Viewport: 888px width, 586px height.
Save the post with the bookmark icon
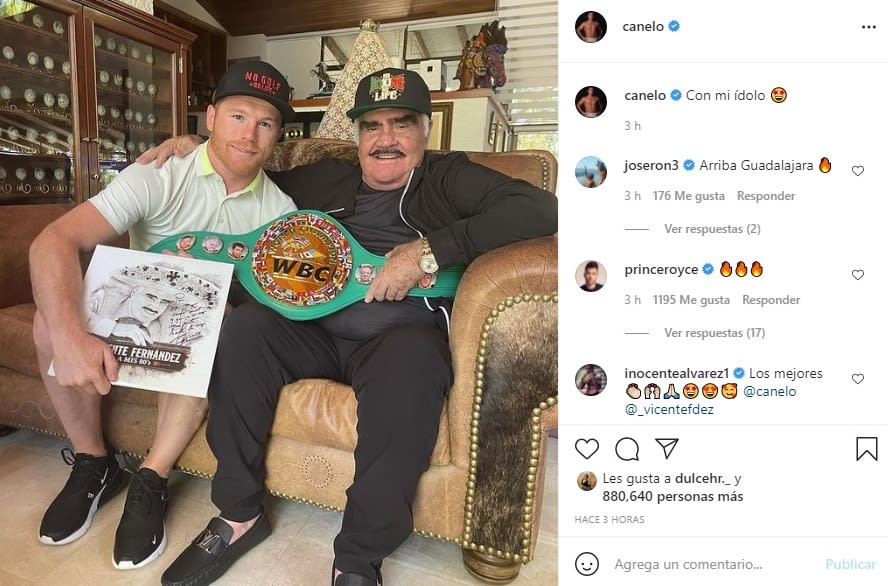point(866,448)
